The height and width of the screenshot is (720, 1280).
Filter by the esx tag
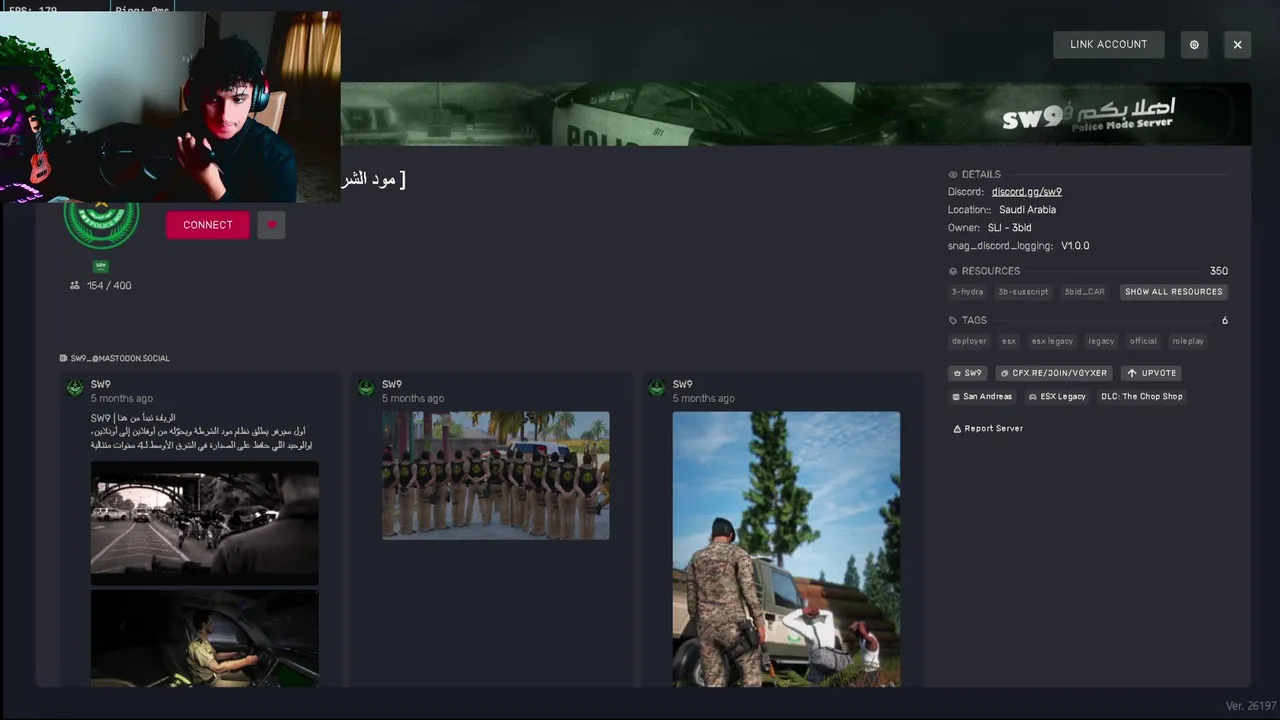click(1009, 341)
